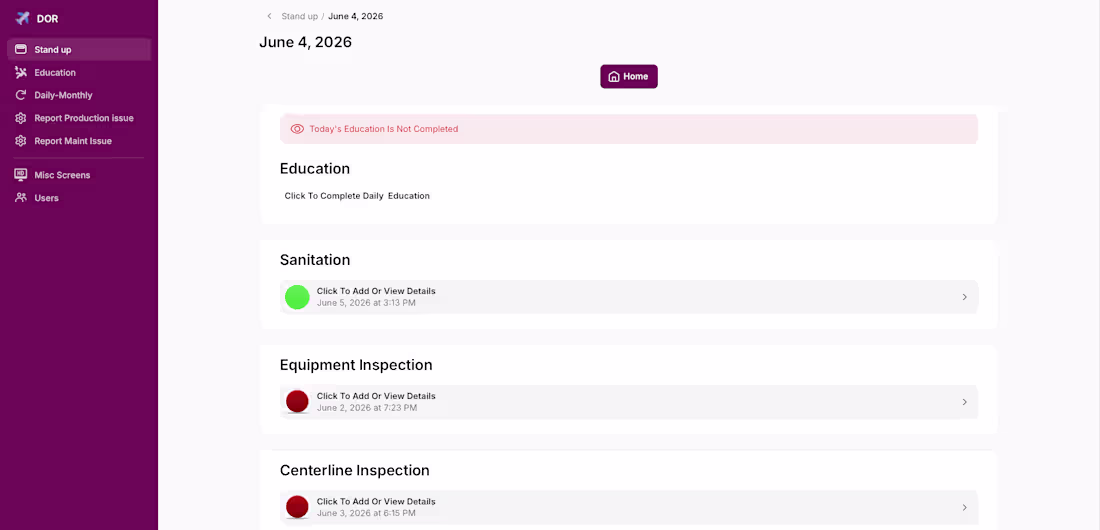Click the Misc Screens monitor icon
Screen dimensions: 1100x530
coord(21,175)
